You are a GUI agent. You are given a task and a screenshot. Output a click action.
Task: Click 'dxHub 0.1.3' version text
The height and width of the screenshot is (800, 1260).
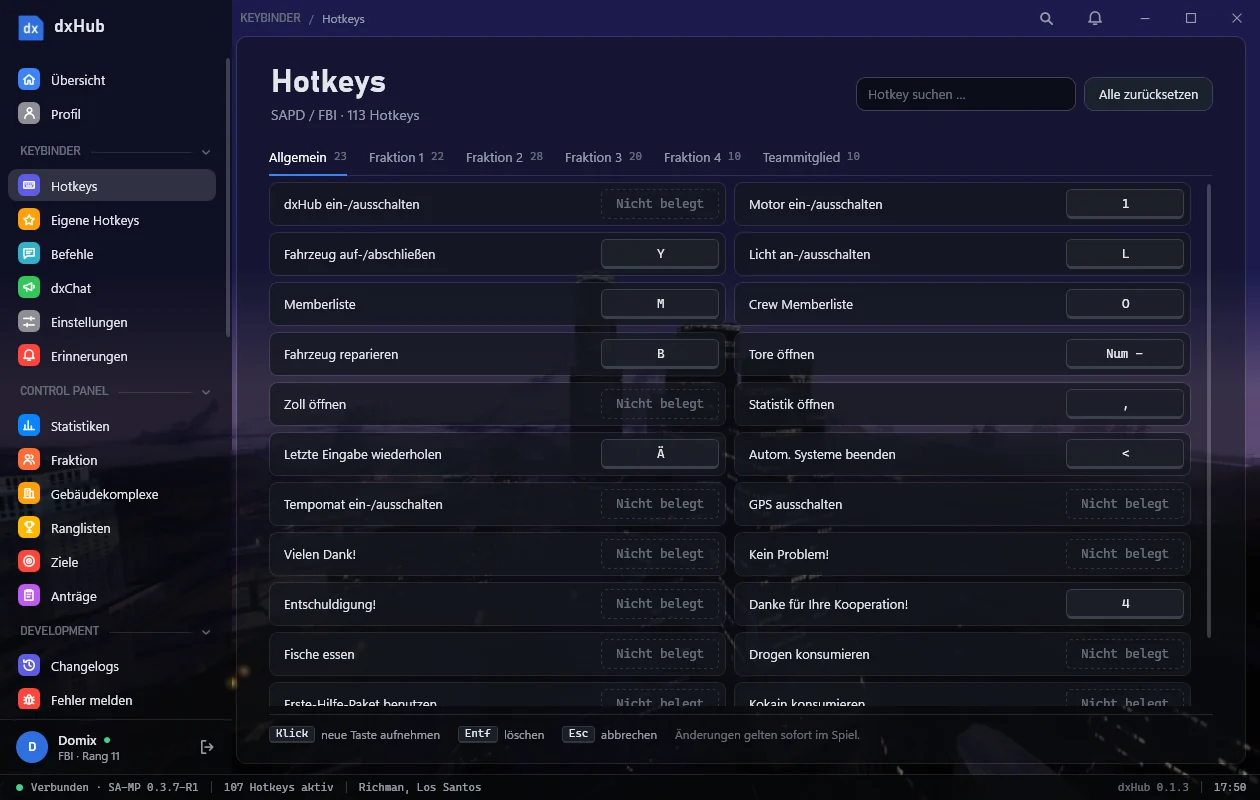(x=1153, y=787)
